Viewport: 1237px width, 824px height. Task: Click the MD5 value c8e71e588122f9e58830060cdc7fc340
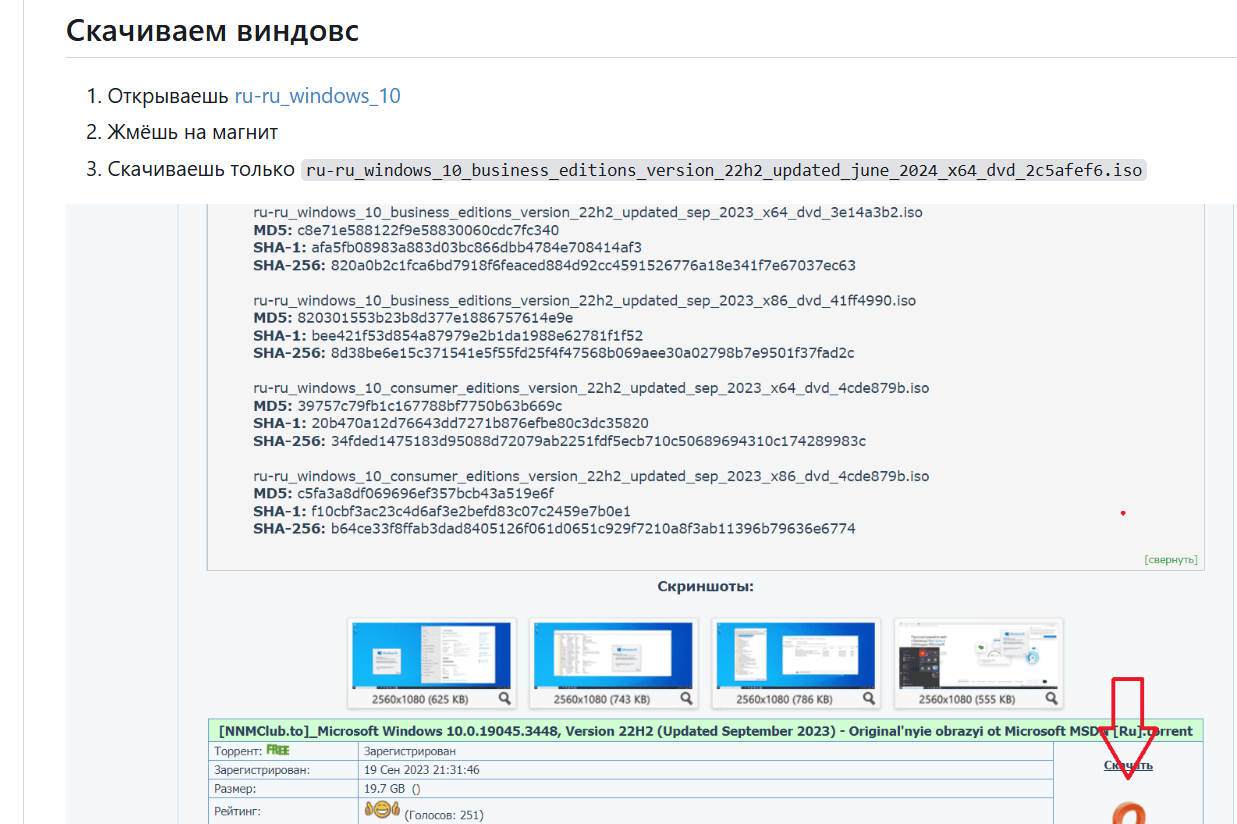coord(428,230)
